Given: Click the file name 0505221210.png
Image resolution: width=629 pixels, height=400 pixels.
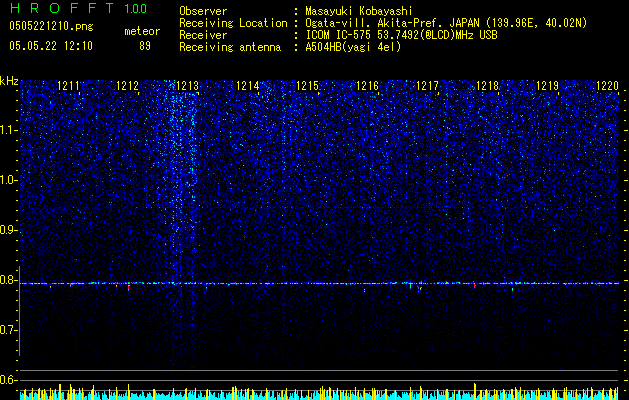Looking at the screenshot, I should [51, 26].
